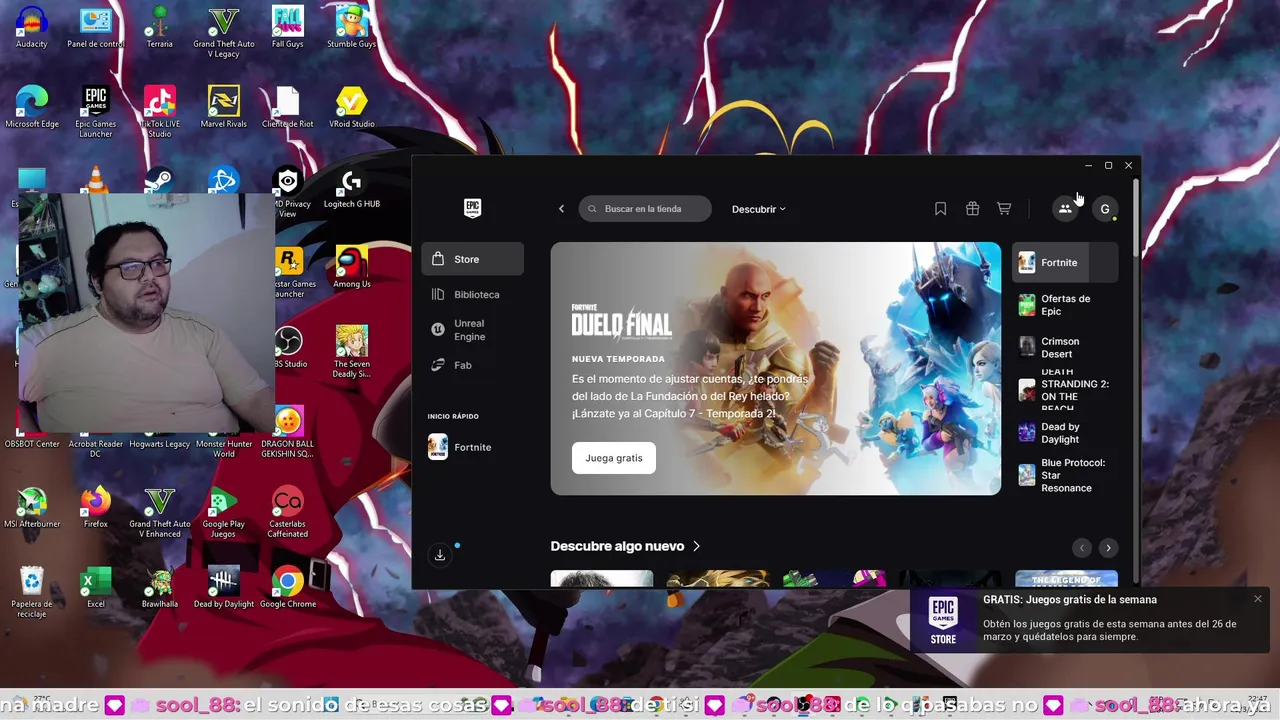Screen dimensions: 1280x720
Task: Open Microsoft Edge desktop shortcut
Action: 32,108
